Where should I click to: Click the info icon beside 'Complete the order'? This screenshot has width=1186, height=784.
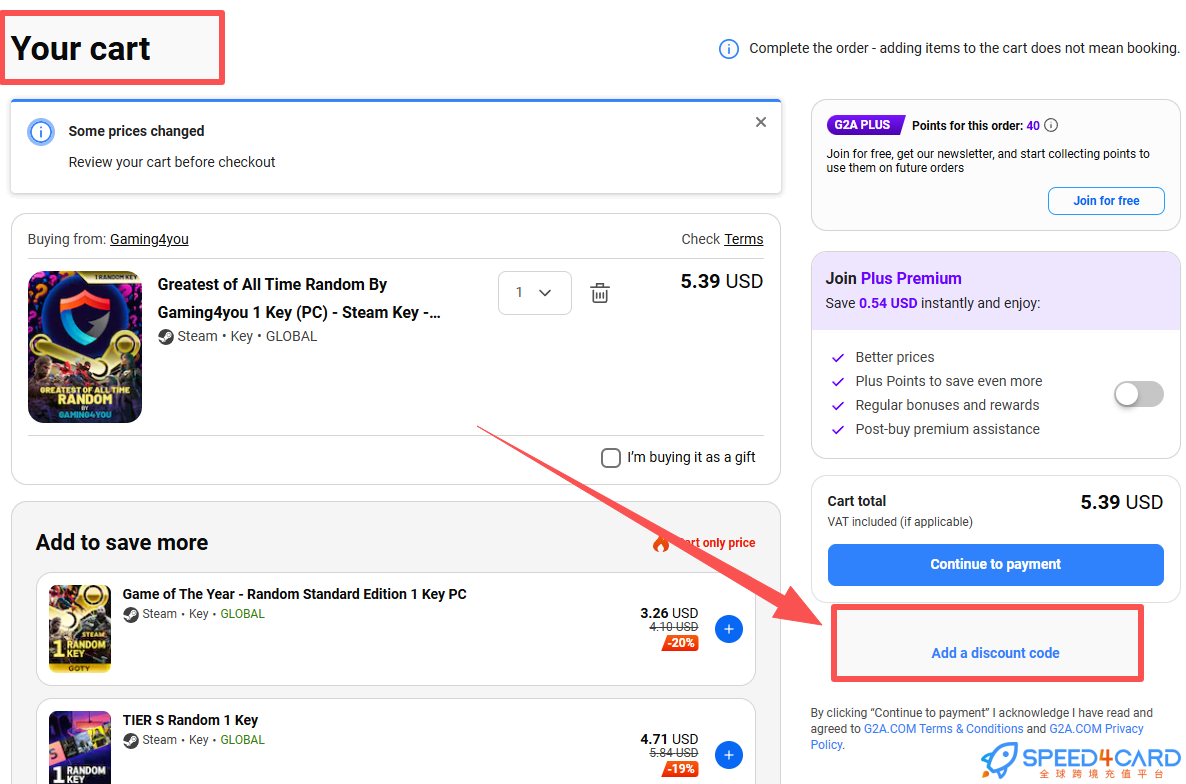tap(728, 49)
